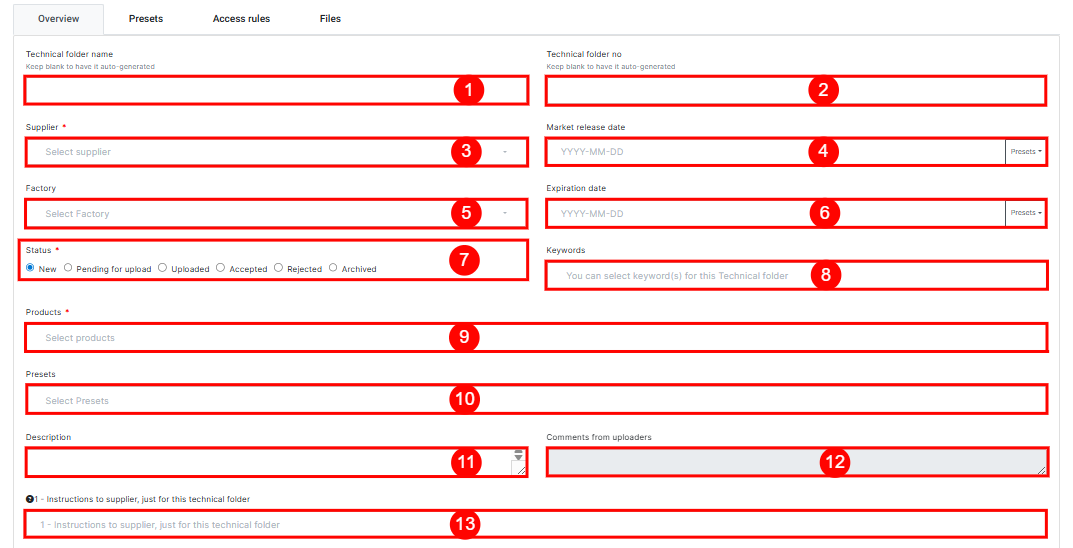This screenshot has width=1073, height=548.
Task: Select the Archived status option
Action: tap(334, 268)
